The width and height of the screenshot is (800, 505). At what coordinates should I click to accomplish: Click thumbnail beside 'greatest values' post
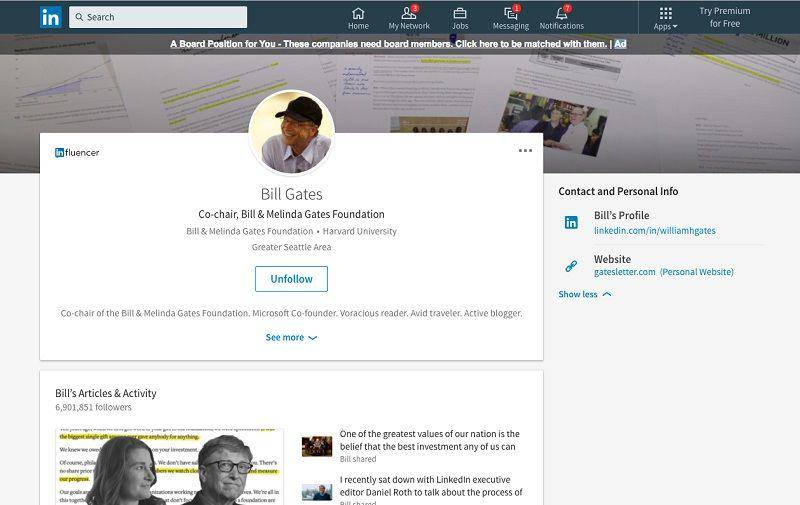[x=317, y=446]
